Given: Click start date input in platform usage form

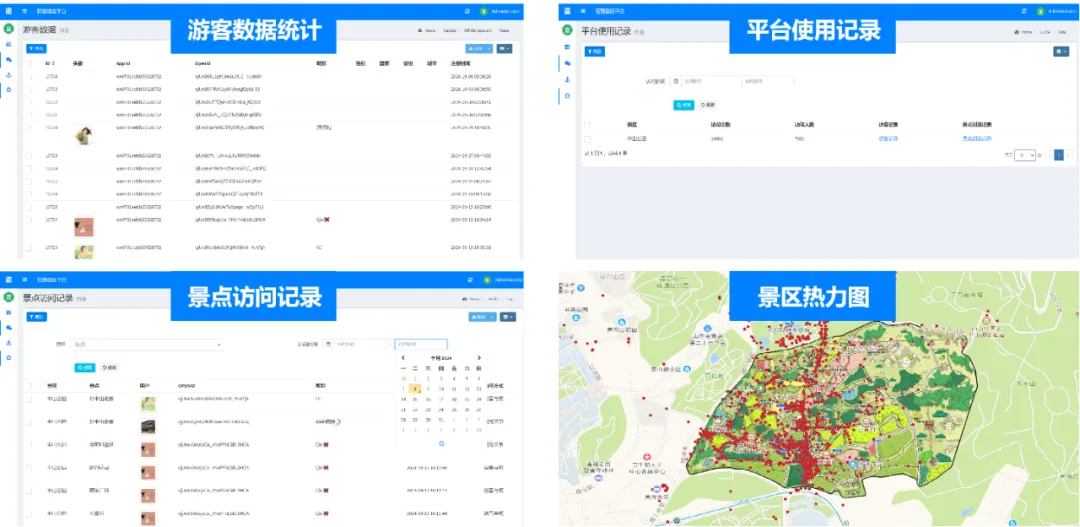Looking at the screenshot, I should (x=707, y=81).
